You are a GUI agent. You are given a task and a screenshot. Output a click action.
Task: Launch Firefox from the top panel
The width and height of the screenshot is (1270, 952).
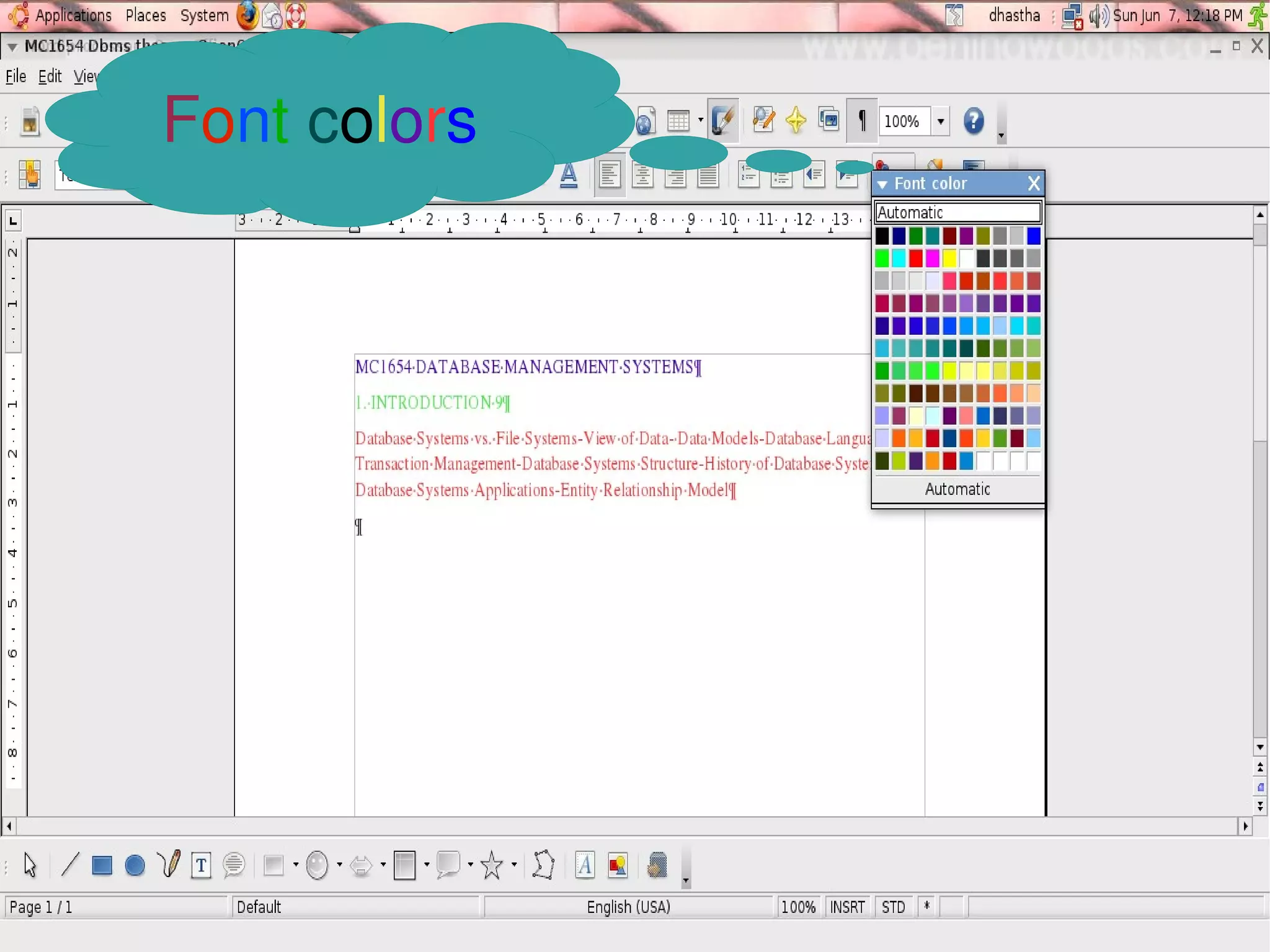pos(247,16)
